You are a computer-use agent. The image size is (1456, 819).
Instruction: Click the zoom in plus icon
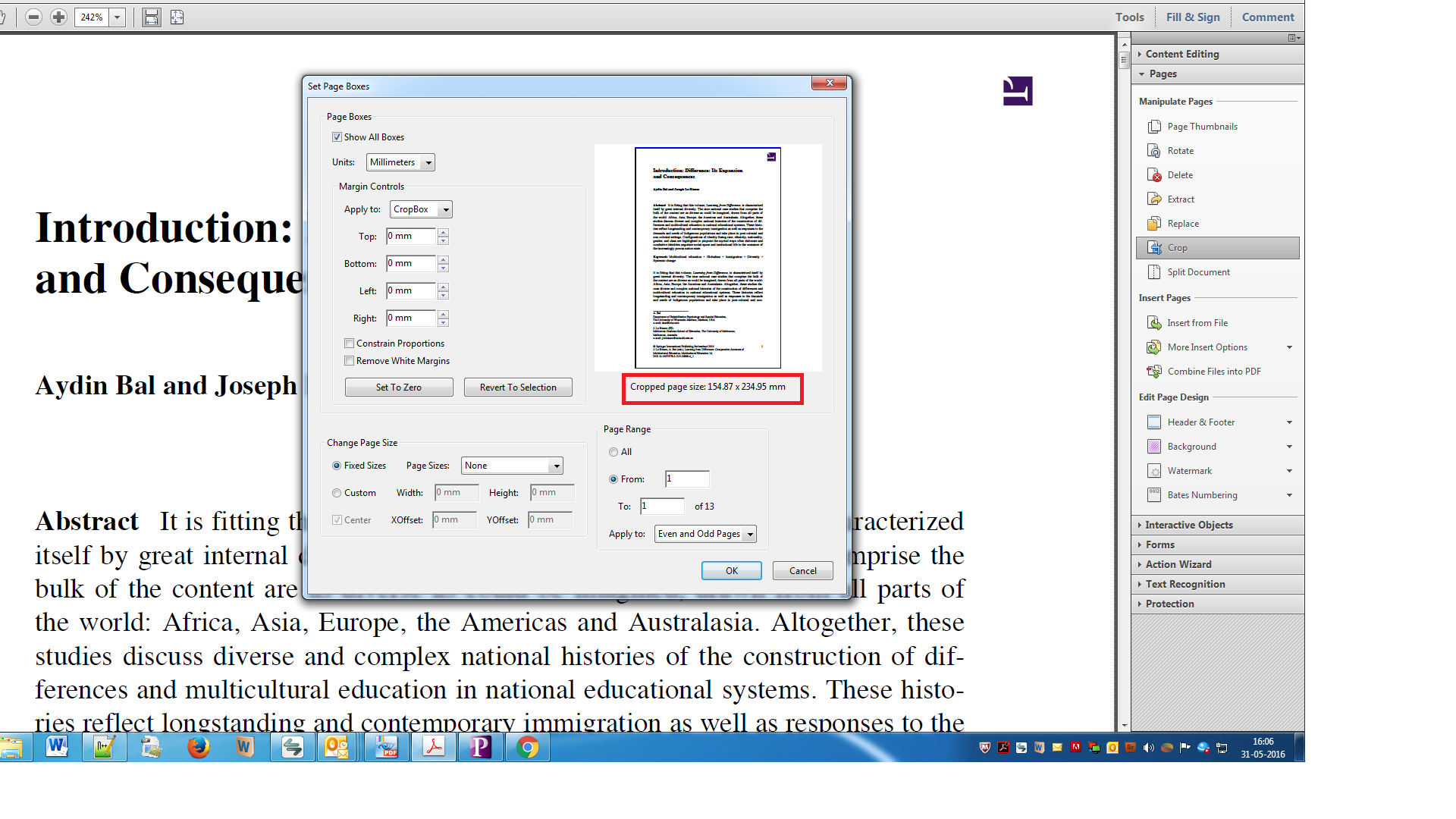[x=58, y=17]
